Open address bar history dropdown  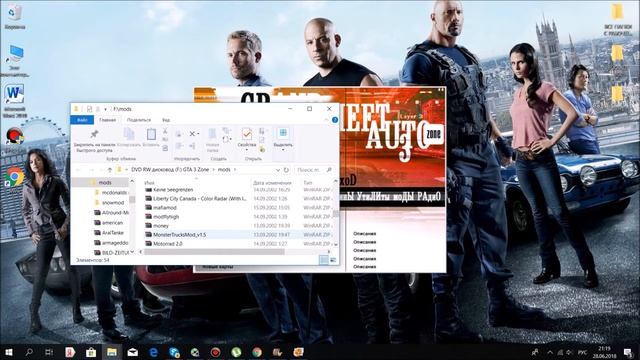click(278, 170)
